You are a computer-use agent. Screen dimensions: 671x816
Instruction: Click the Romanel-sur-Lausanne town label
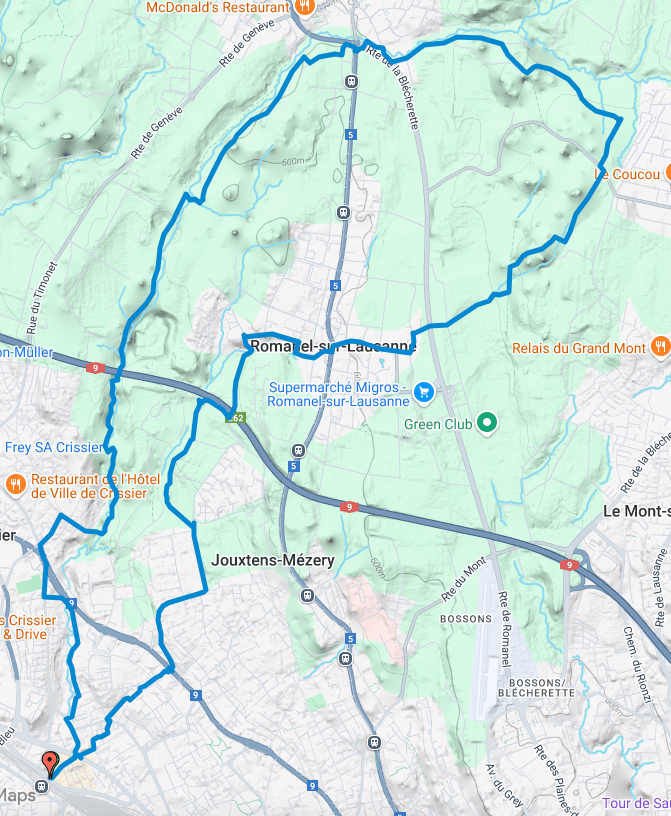click(333, 346)
